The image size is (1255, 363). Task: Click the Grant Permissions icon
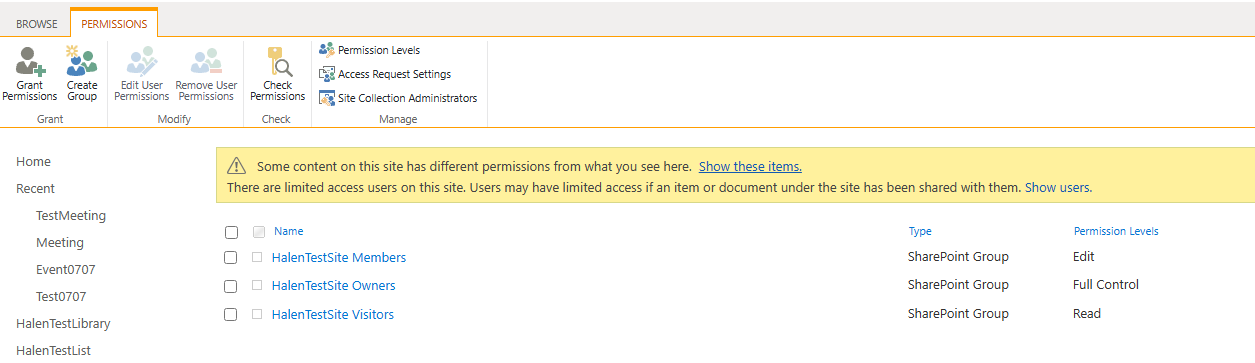click(x=30, y=62)
